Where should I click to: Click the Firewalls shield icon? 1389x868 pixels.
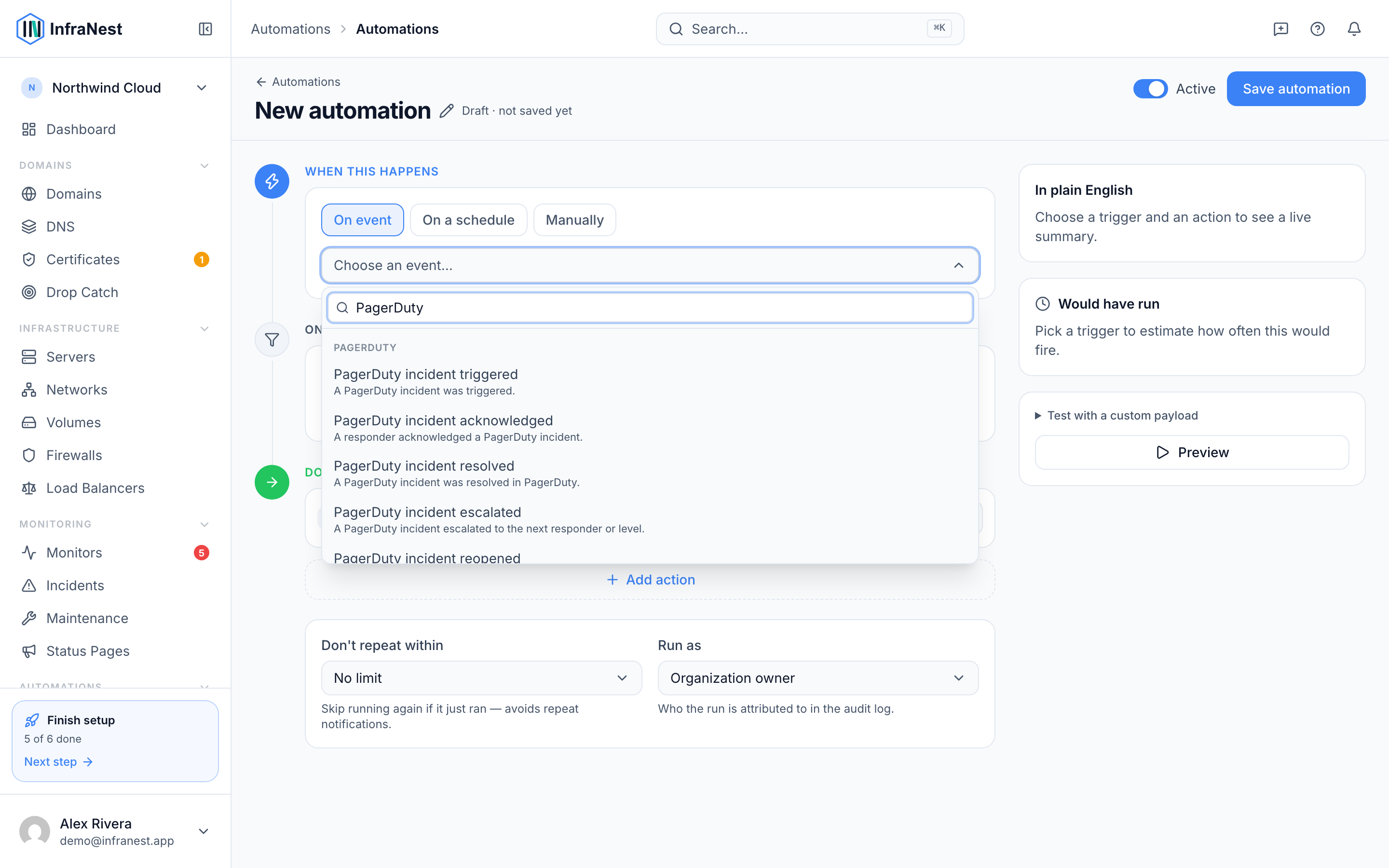[29, 455]
